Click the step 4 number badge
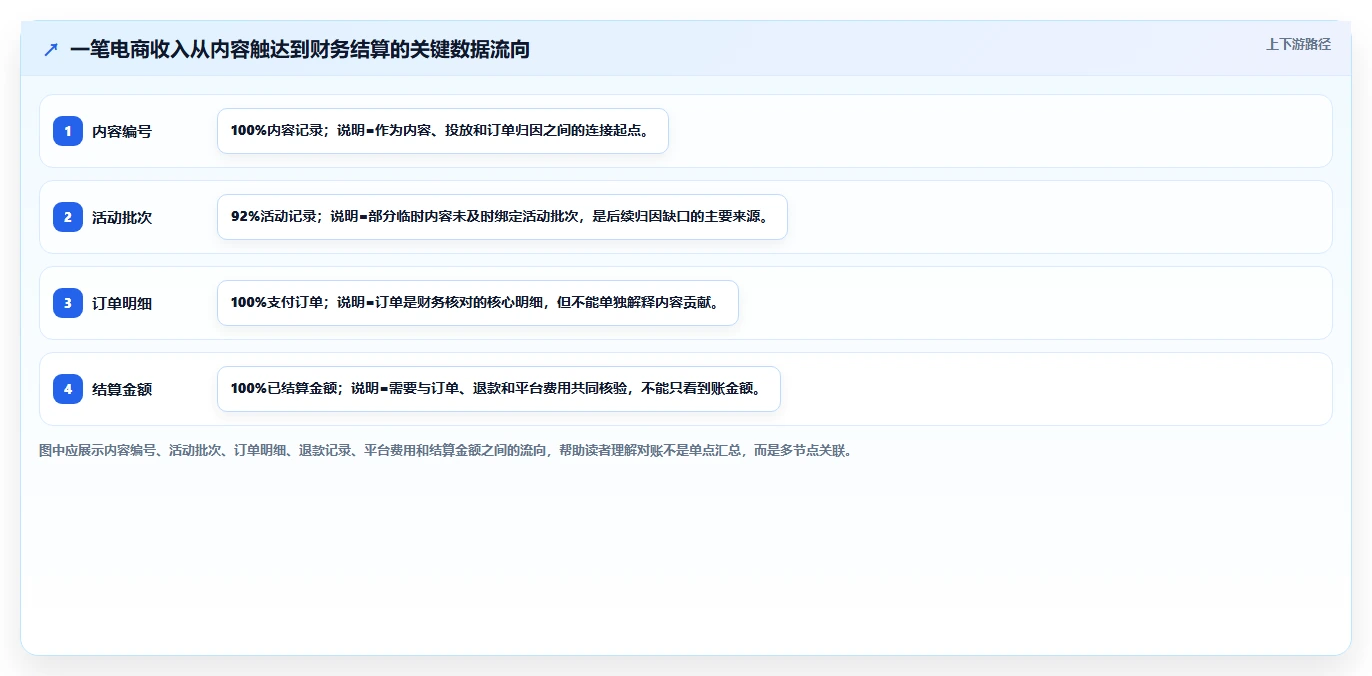Viewport: 1372px width, 676px height. tap(68, 389)
